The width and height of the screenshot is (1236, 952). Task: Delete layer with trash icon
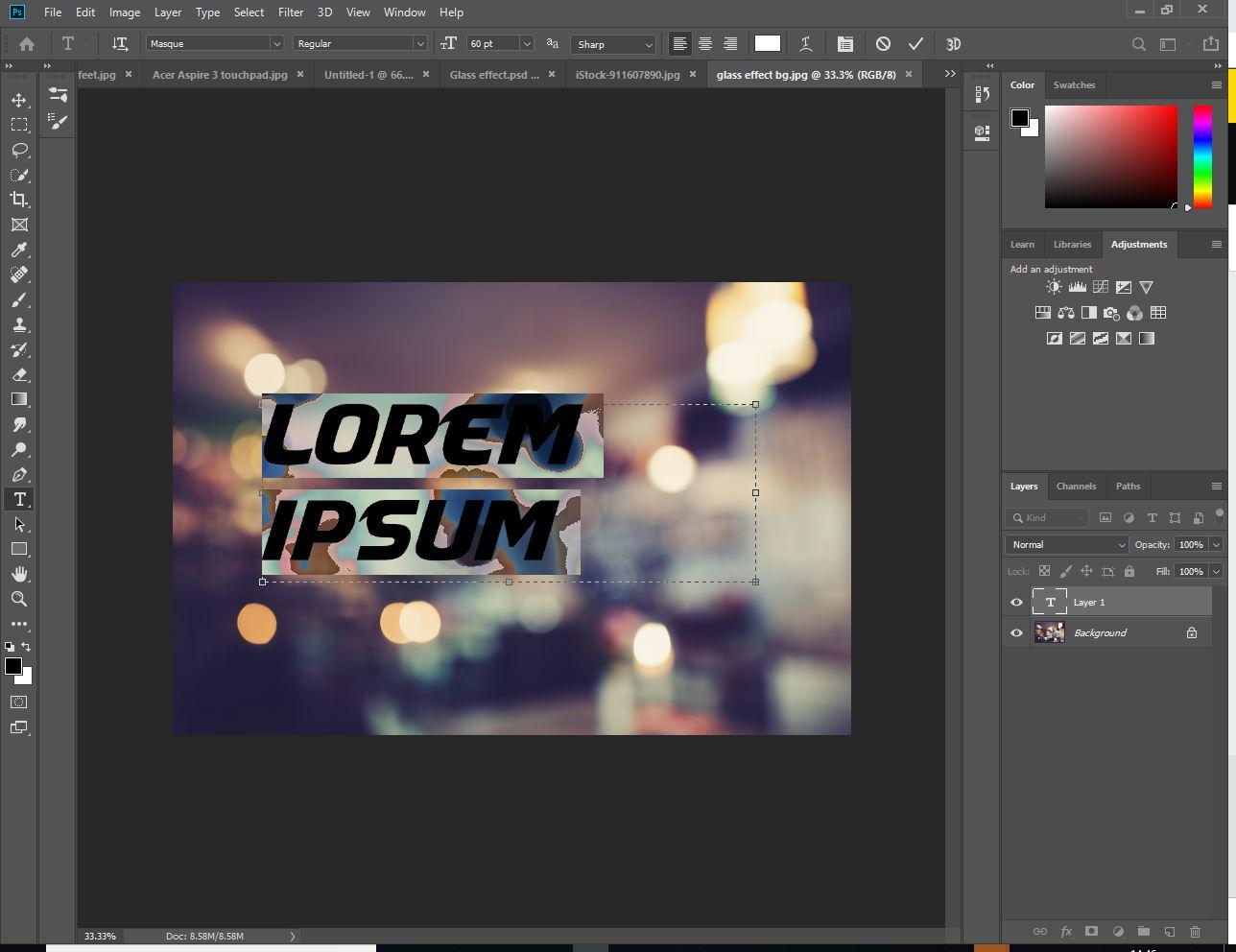click(x=1196, y=931)
